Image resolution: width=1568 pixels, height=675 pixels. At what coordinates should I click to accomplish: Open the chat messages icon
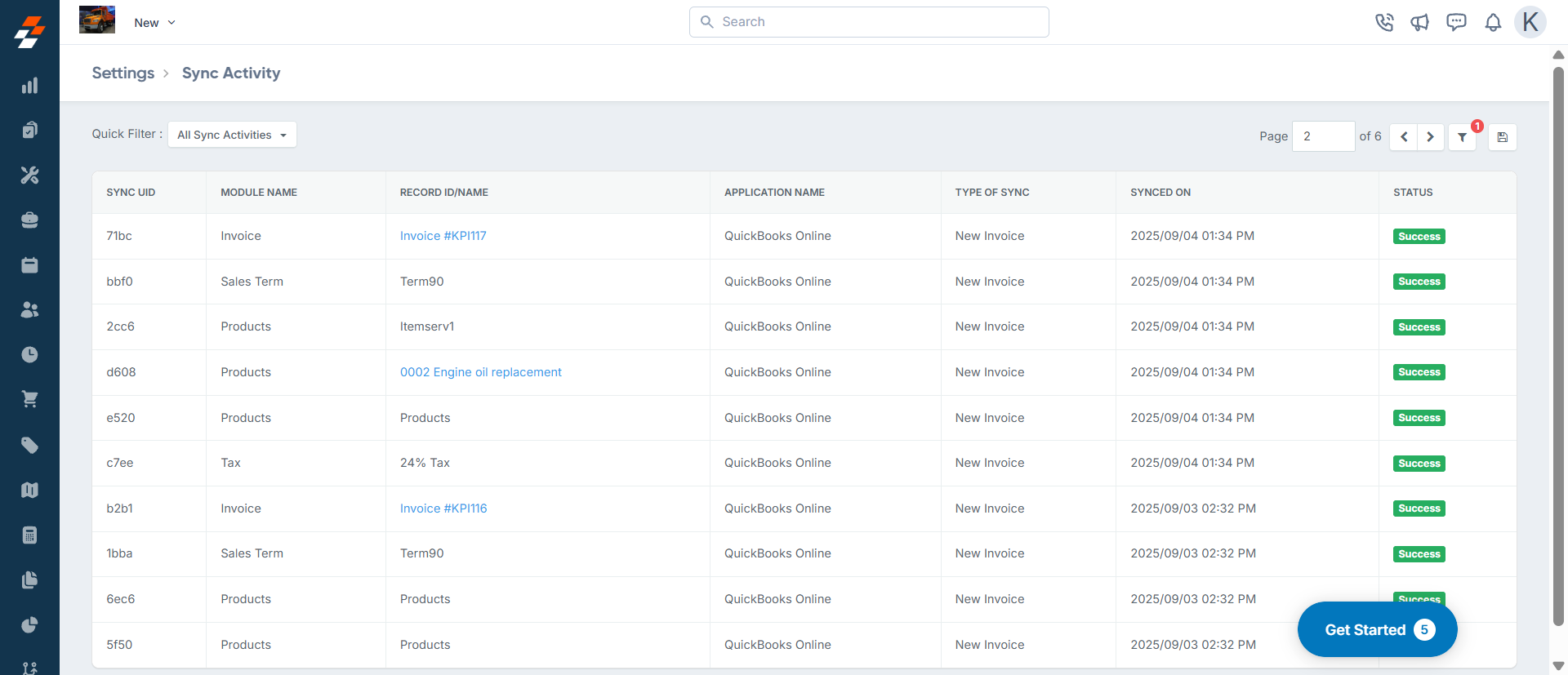(1456, 22)
